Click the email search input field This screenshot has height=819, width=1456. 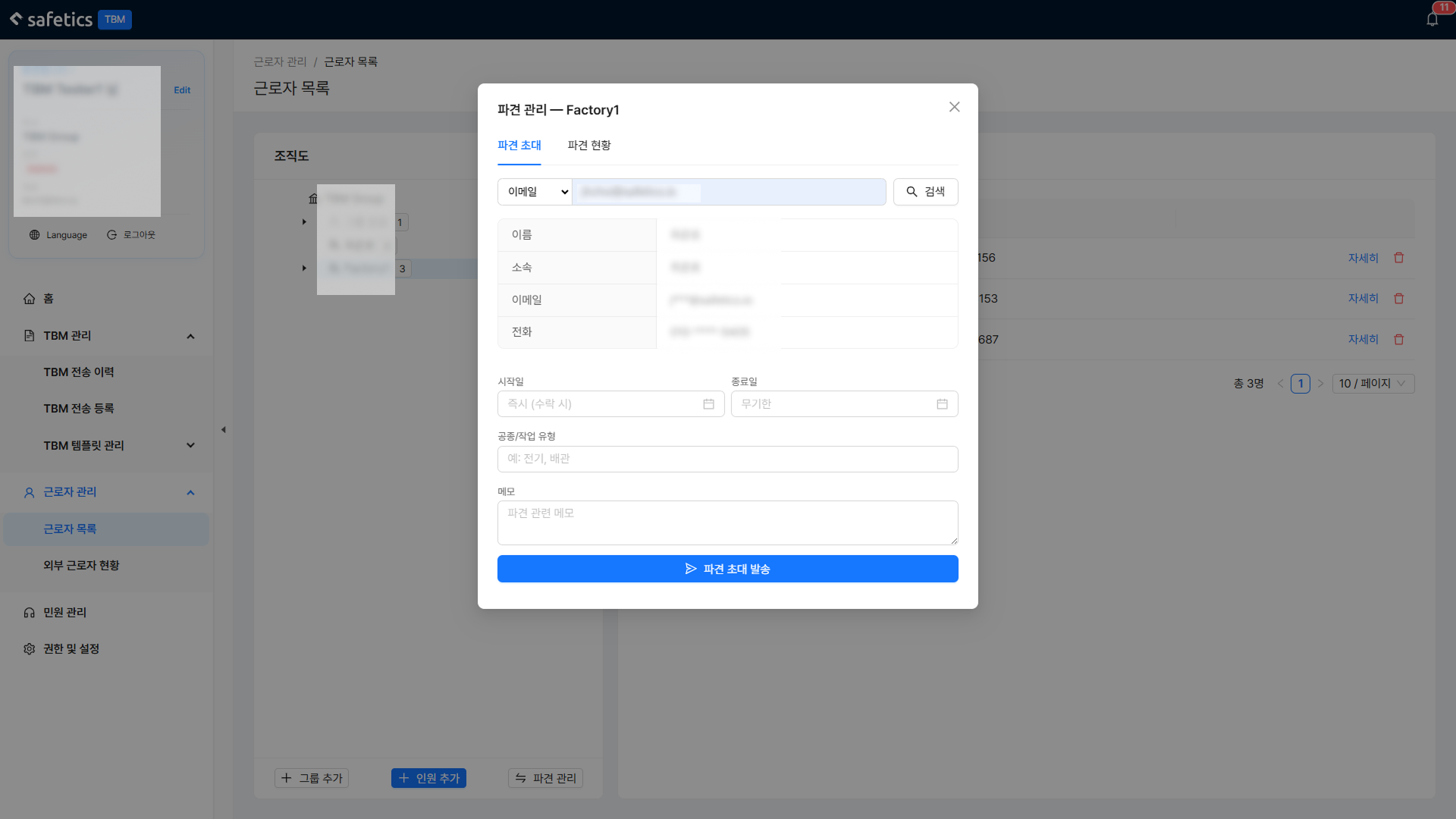pyautogui.click(x=729, y=192)
